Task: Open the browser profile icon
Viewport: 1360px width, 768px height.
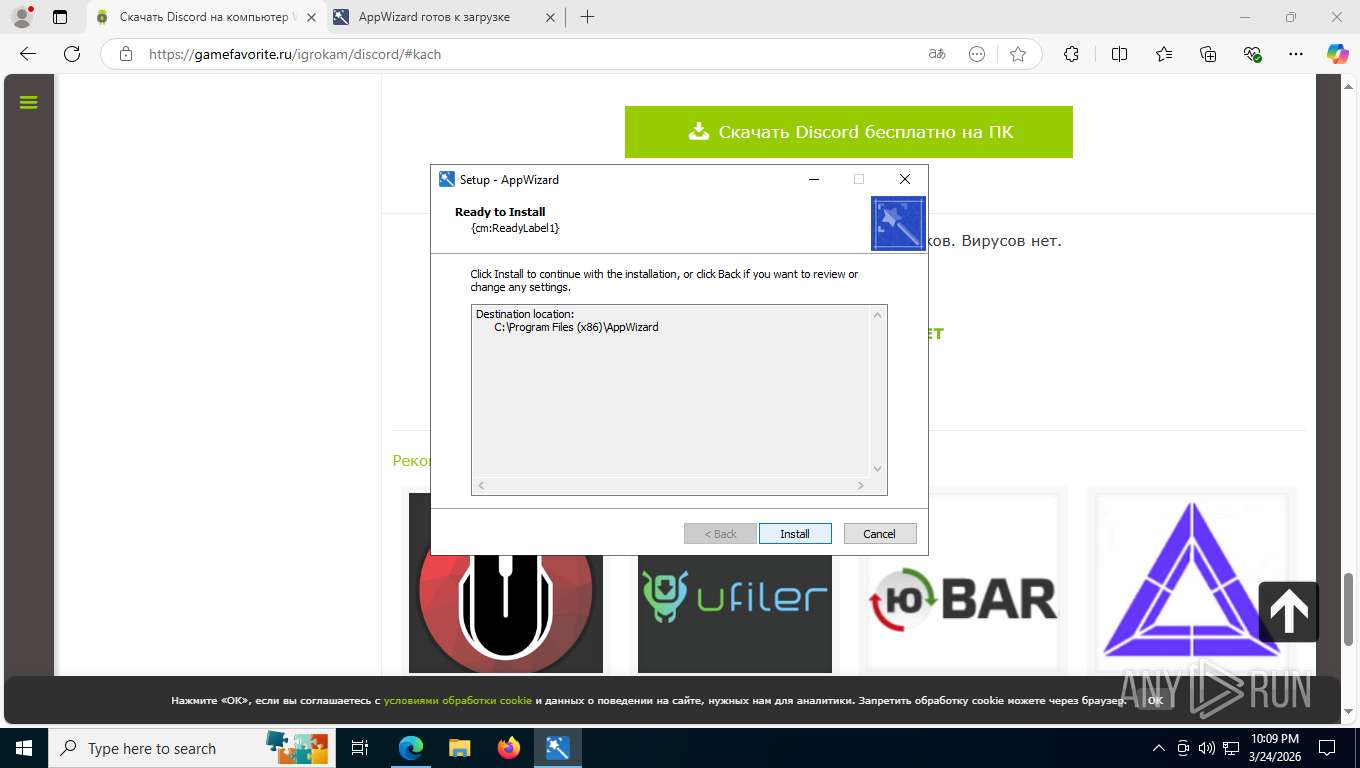Action: coord(21,17)
